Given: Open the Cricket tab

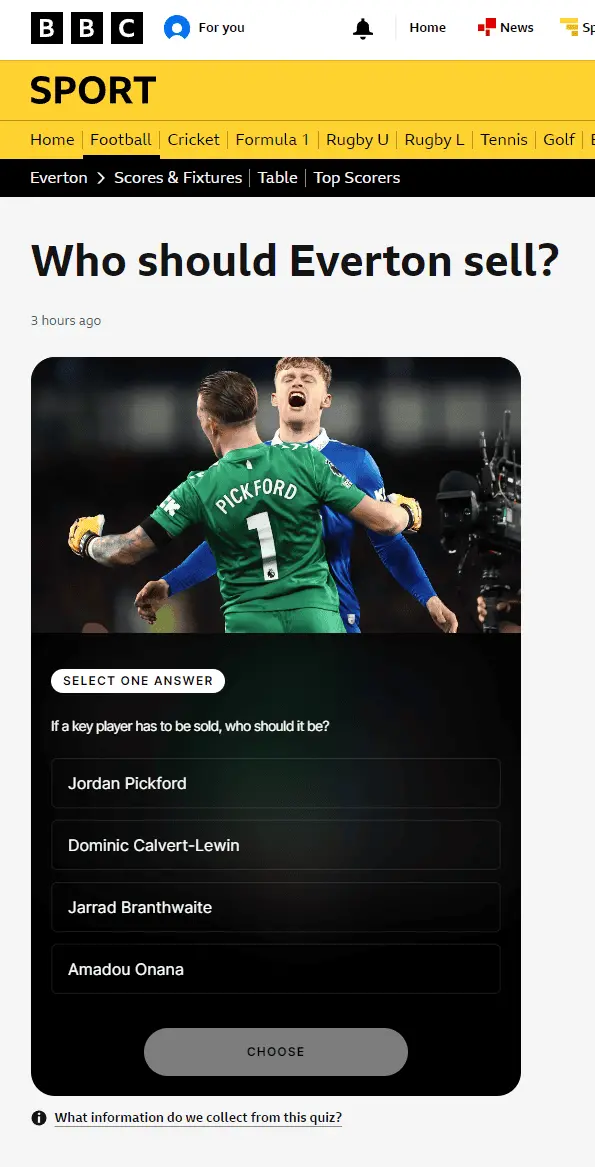Looking at the screenshot, I should pyautogui.click(x=194, y=140).
